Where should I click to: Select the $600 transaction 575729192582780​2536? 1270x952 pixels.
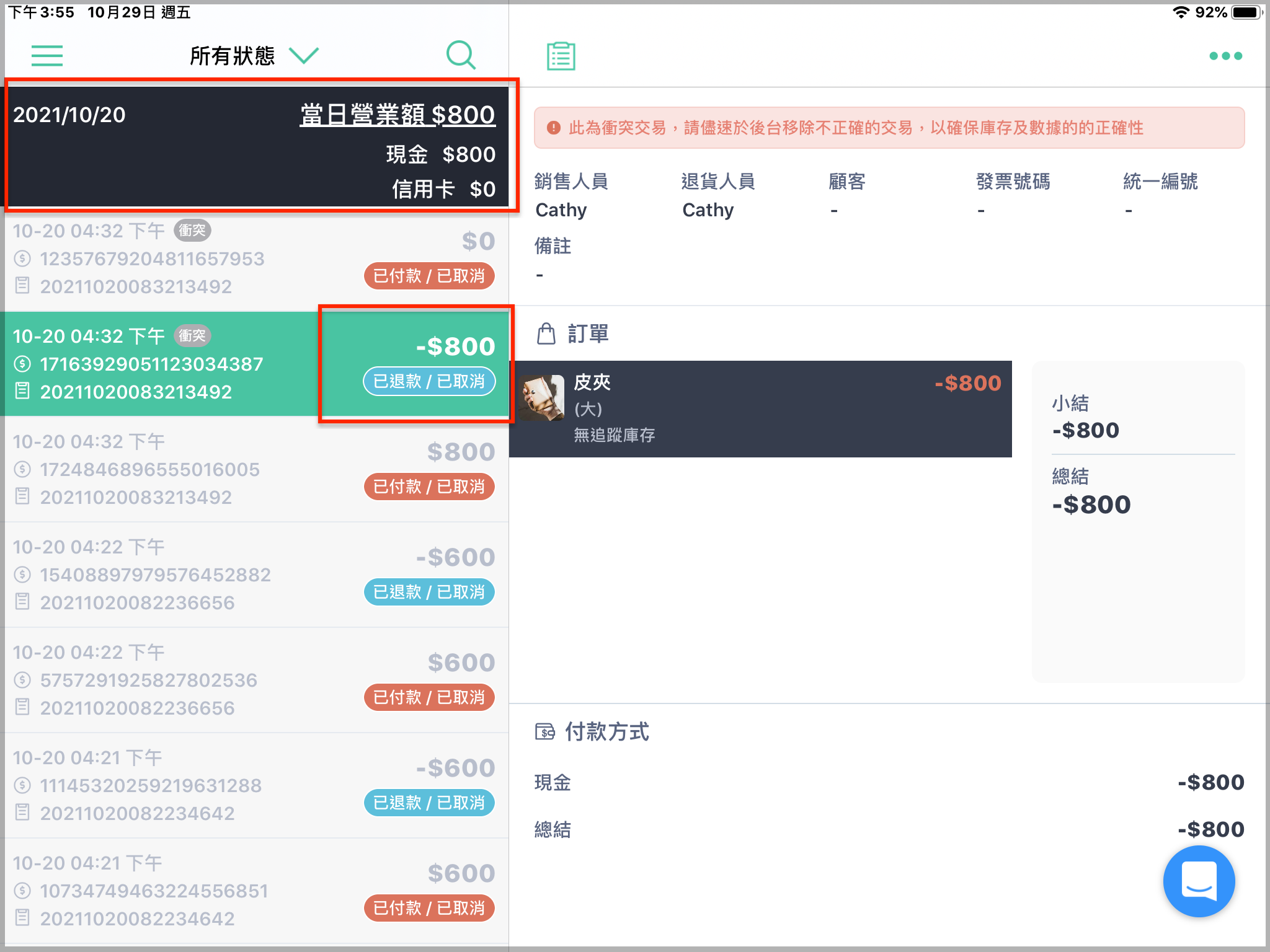pos(254,680)
